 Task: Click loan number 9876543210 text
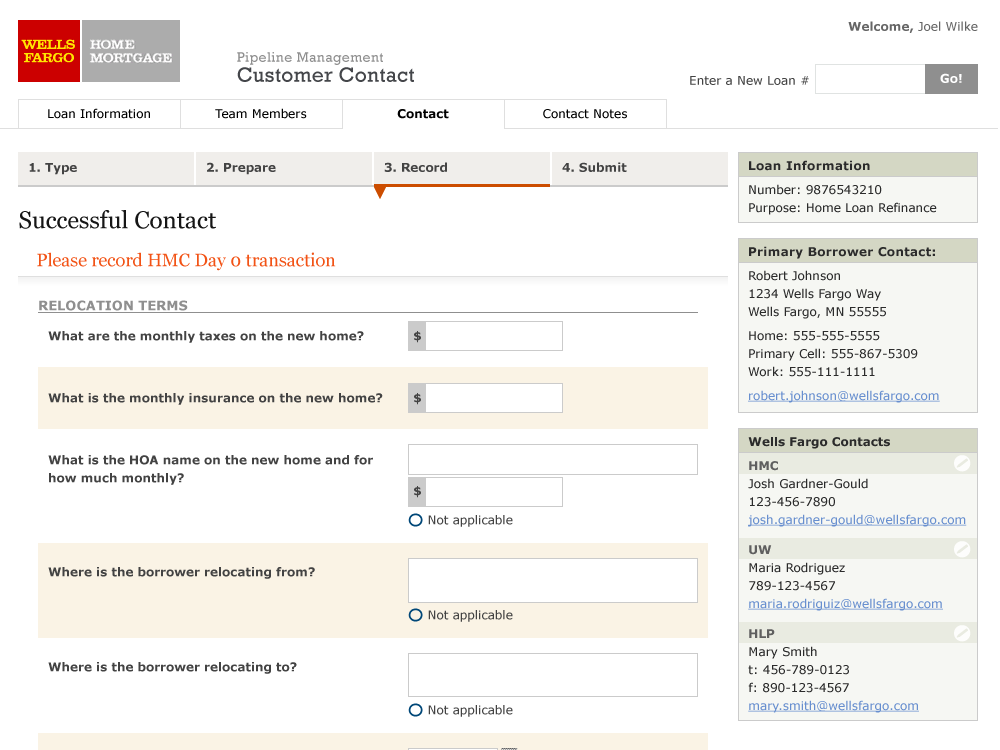click(843, 189)
